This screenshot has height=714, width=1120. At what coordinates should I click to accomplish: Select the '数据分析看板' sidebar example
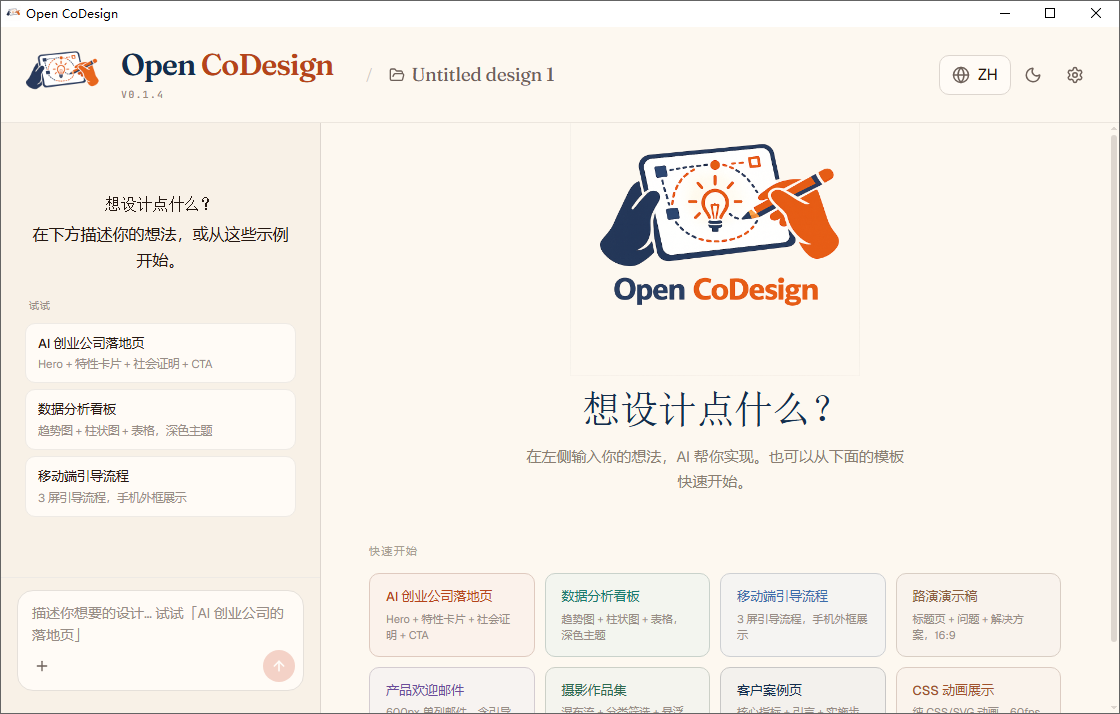160,419
